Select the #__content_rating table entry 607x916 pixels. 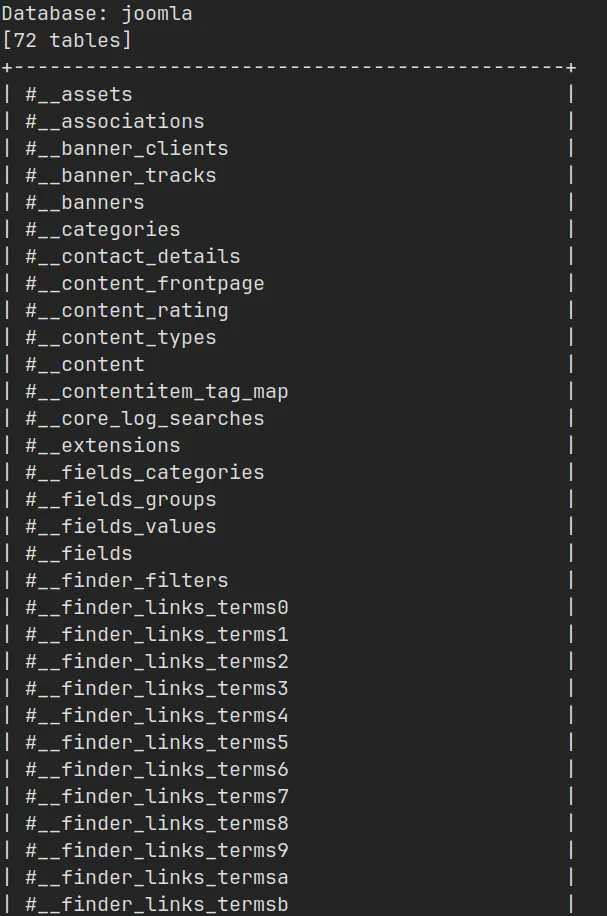tap(127, 311)
